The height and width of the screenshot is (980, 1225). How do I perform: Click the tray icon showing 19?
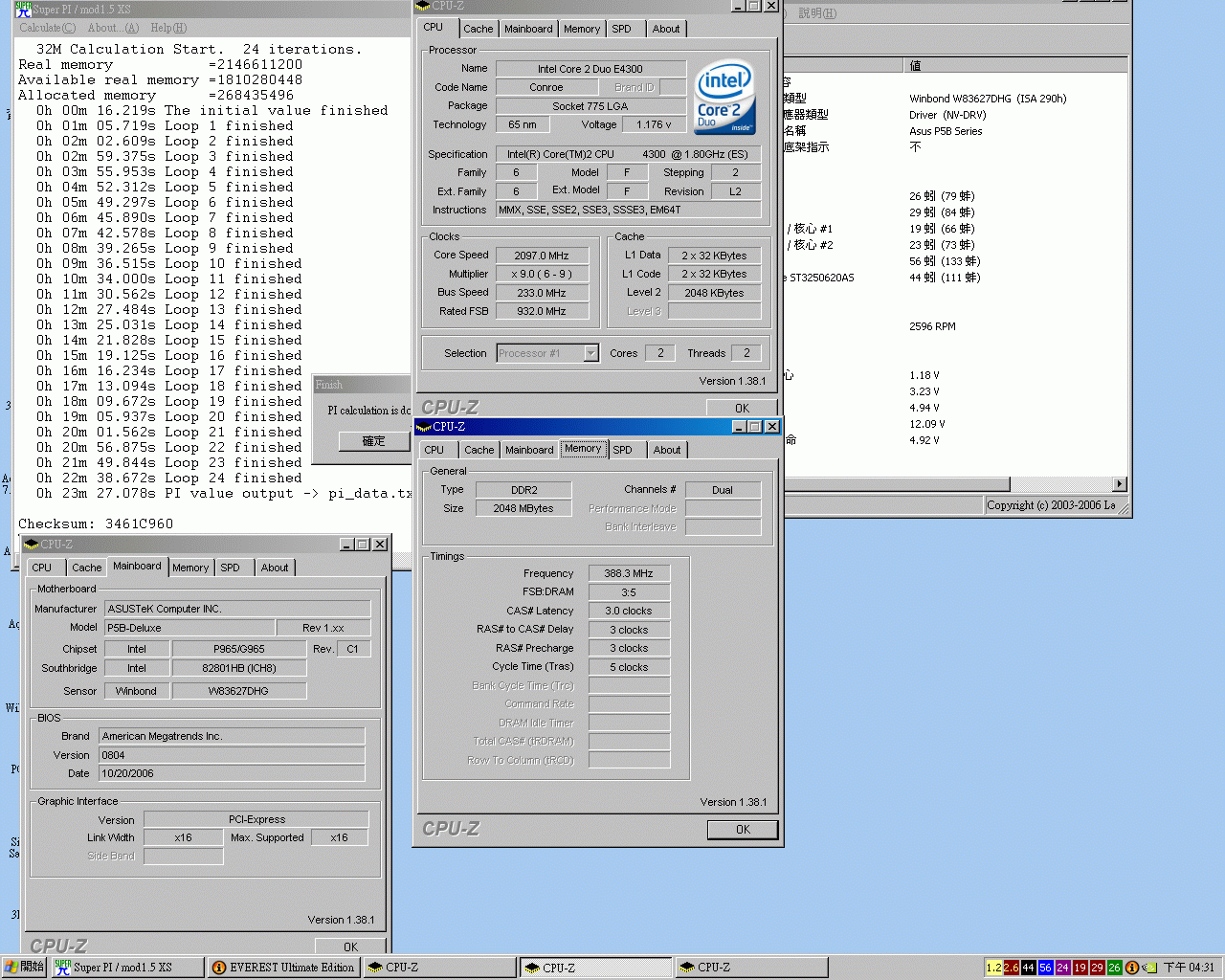click(x=1080, y=968)
